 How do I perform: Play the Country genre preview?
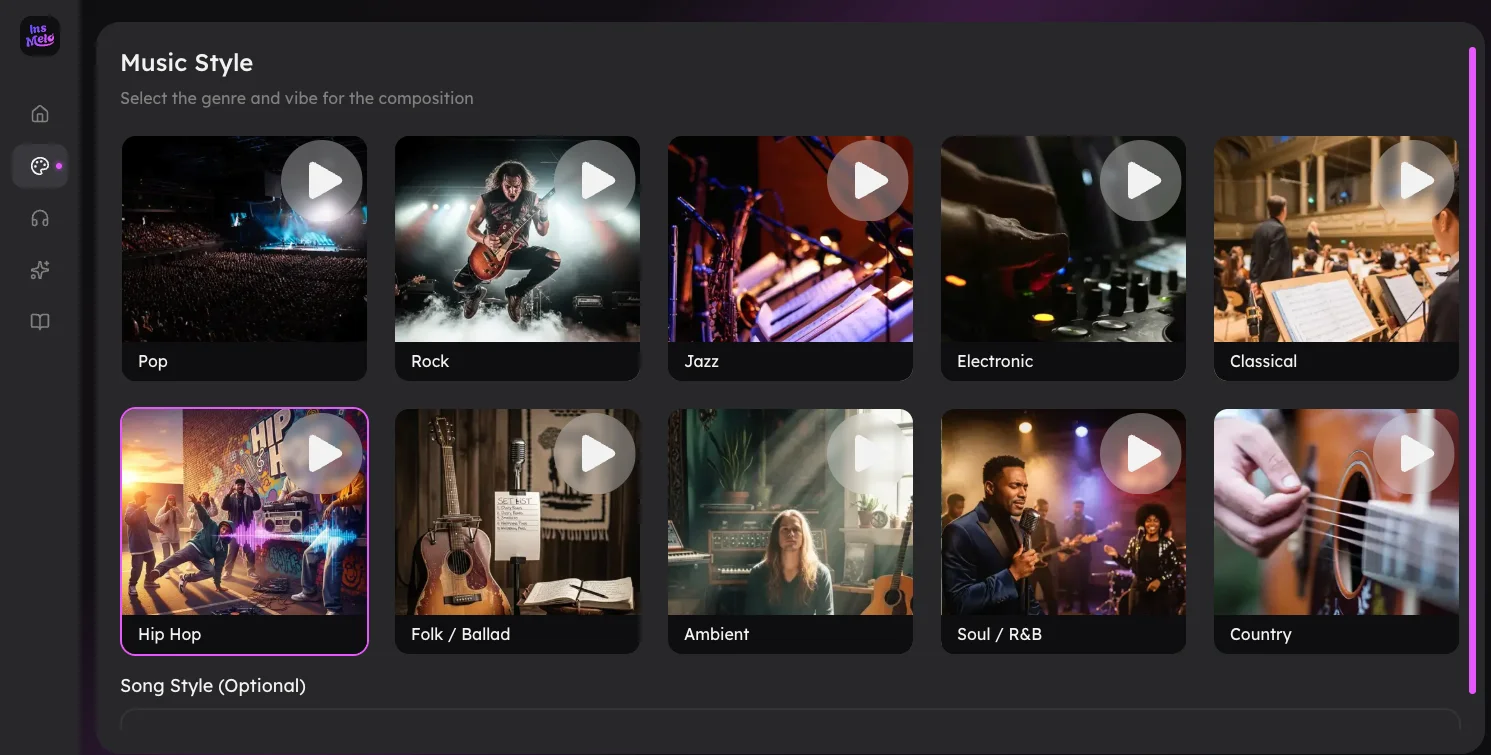click(x=1414, y=454)
